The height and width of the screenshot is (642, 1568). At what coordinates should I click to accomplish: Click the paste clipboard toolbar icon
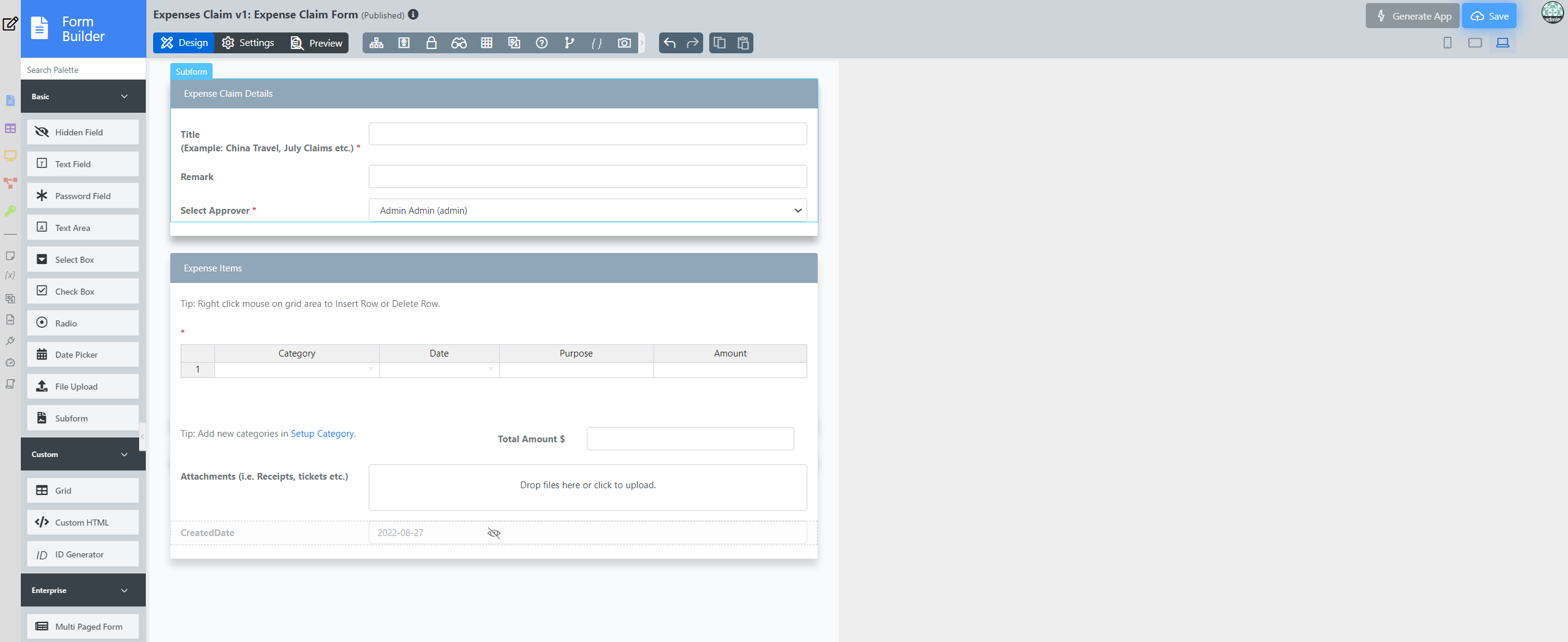pos(743,43)
